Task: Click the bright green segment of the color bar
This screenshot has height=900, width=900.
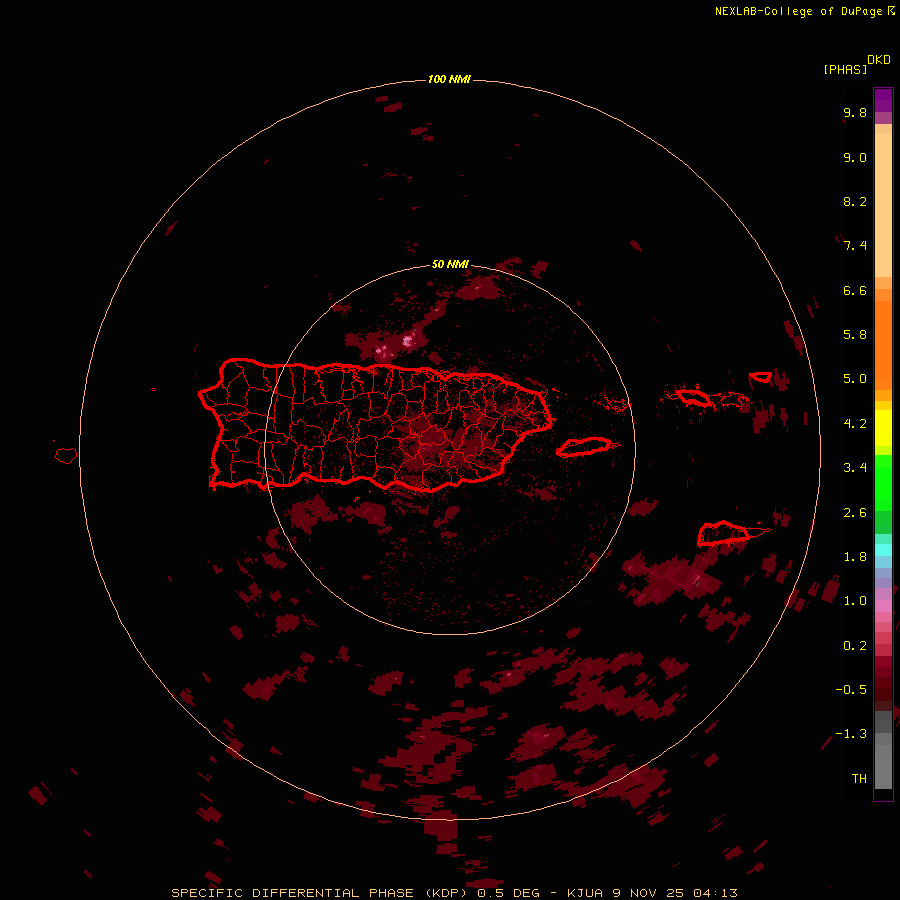Action: [883, 482]
